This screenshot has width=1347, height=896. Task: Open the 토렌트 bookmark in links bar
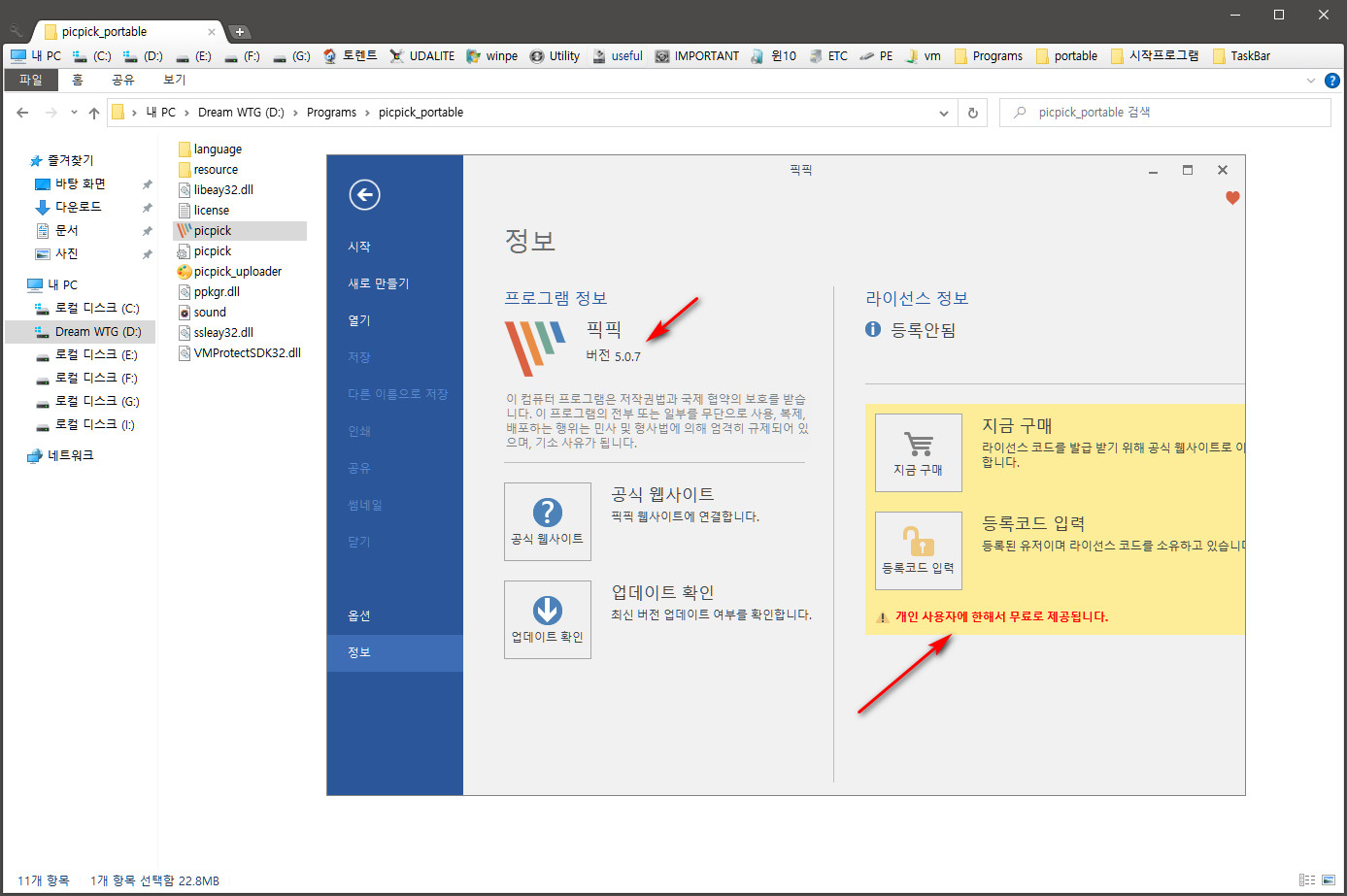(351, 56)
